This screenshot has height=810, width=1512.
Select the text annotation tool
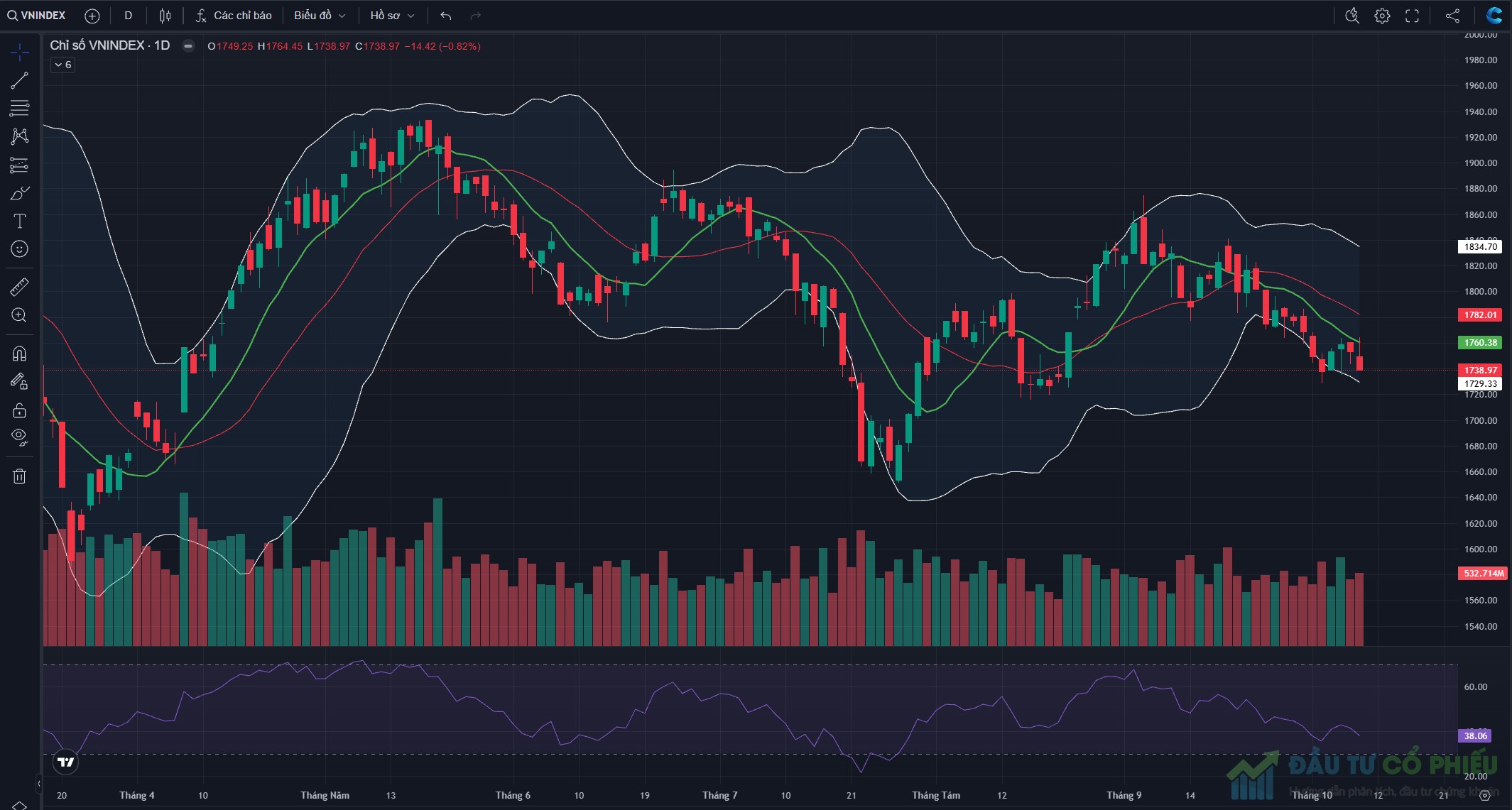[x=20, y=221]
